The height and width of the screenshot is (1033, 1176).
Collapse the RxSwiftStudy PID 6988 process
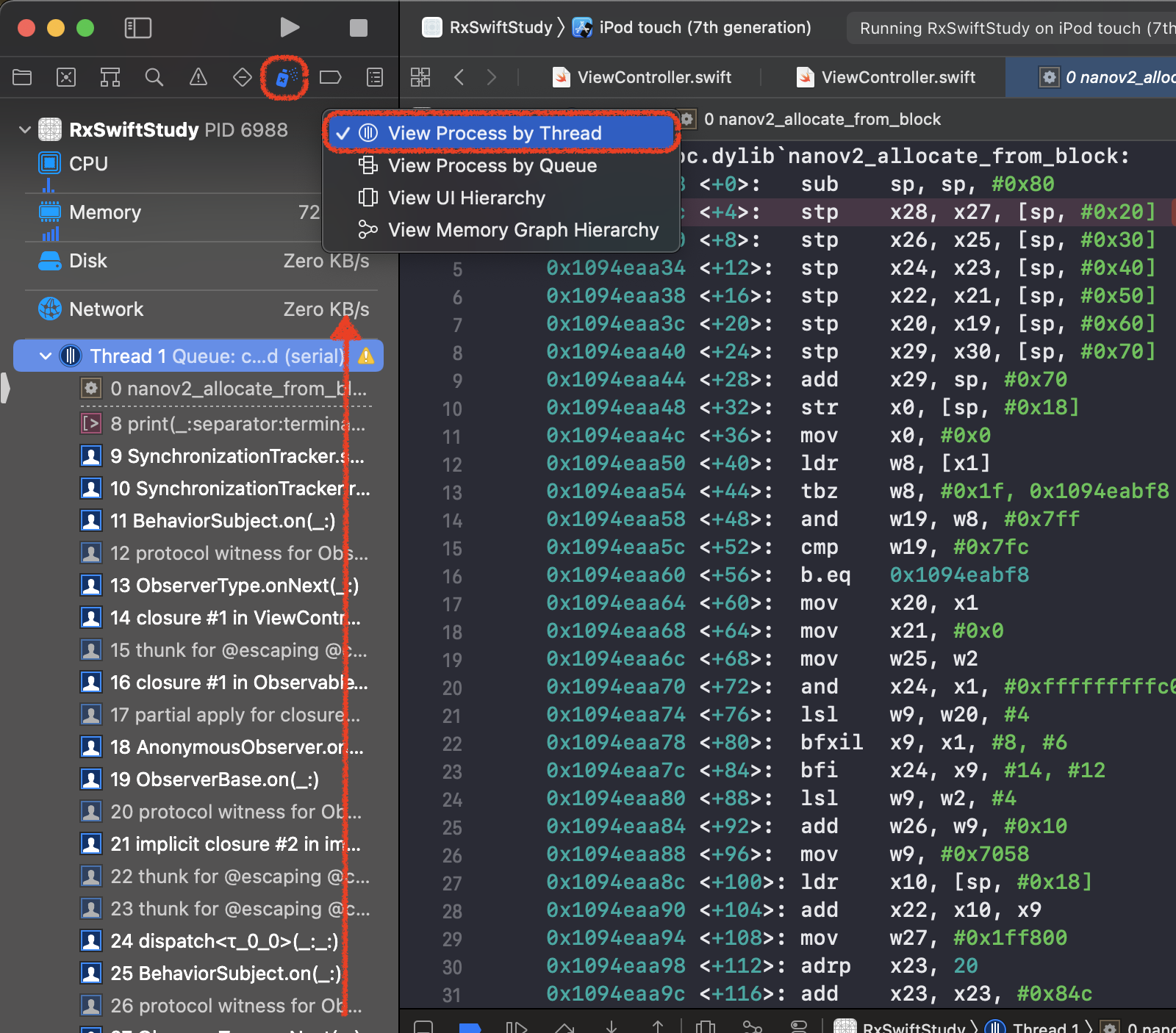click(x=24, y=130)
